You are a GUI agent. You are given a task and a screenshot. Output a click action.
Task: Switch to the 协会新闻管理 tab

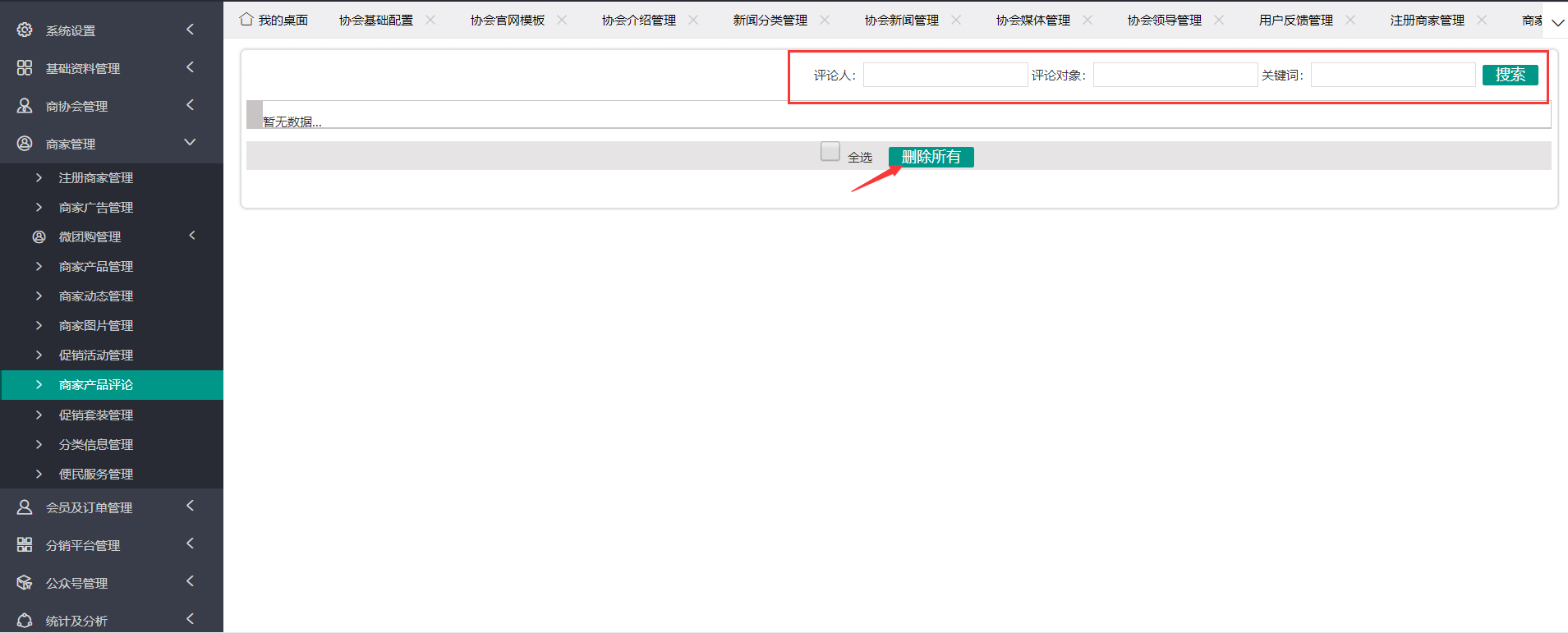point(901,21)
